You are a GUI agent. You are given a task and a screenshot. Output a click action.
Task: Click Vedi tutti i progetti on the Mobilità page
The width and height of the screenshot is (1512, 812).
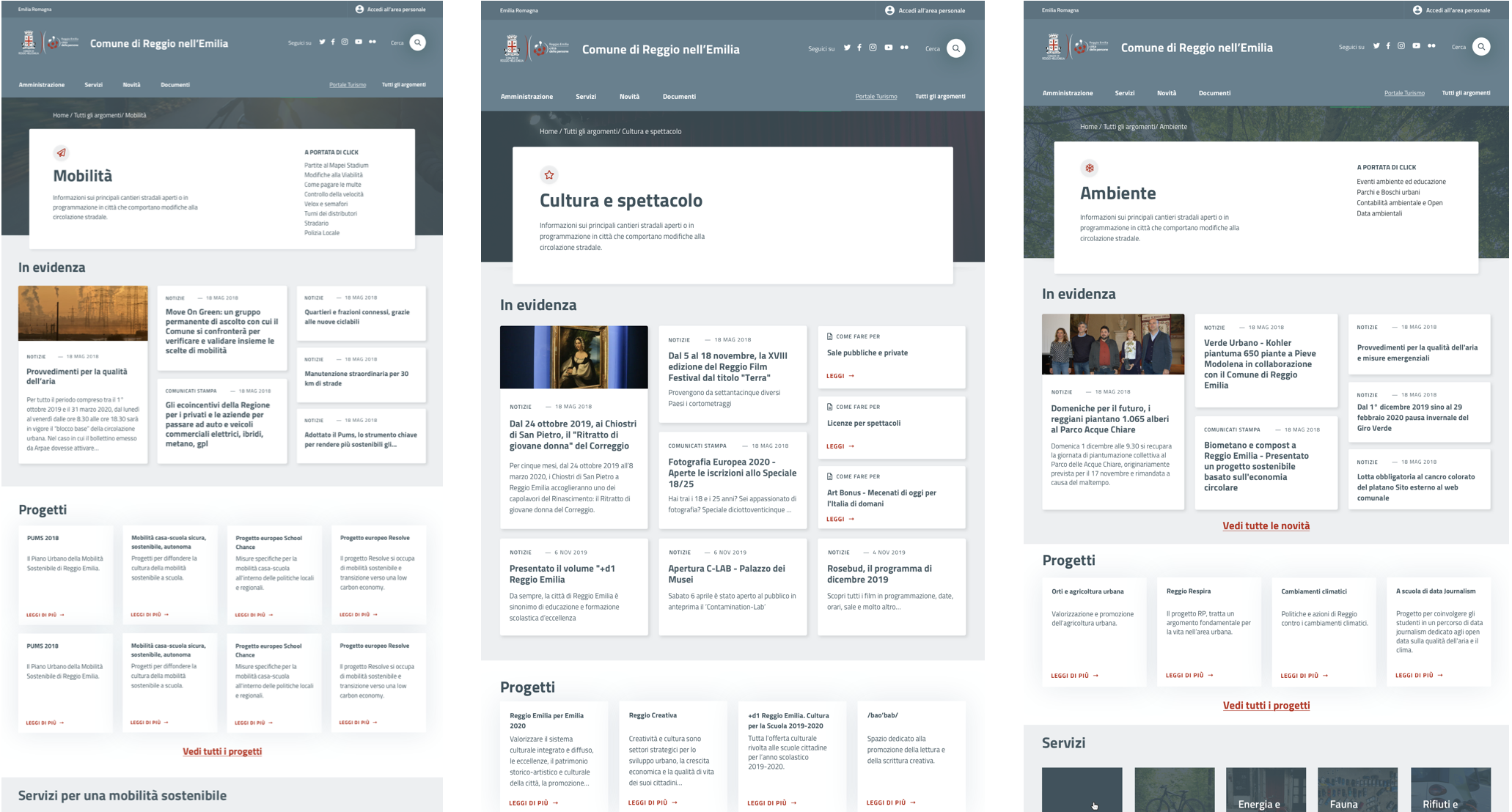pos(222,751)
